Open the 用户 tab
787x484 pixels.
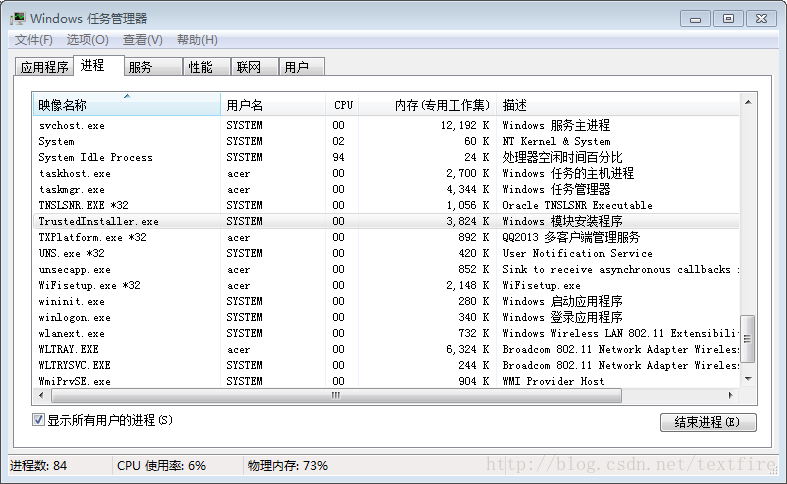click(301, 67)
